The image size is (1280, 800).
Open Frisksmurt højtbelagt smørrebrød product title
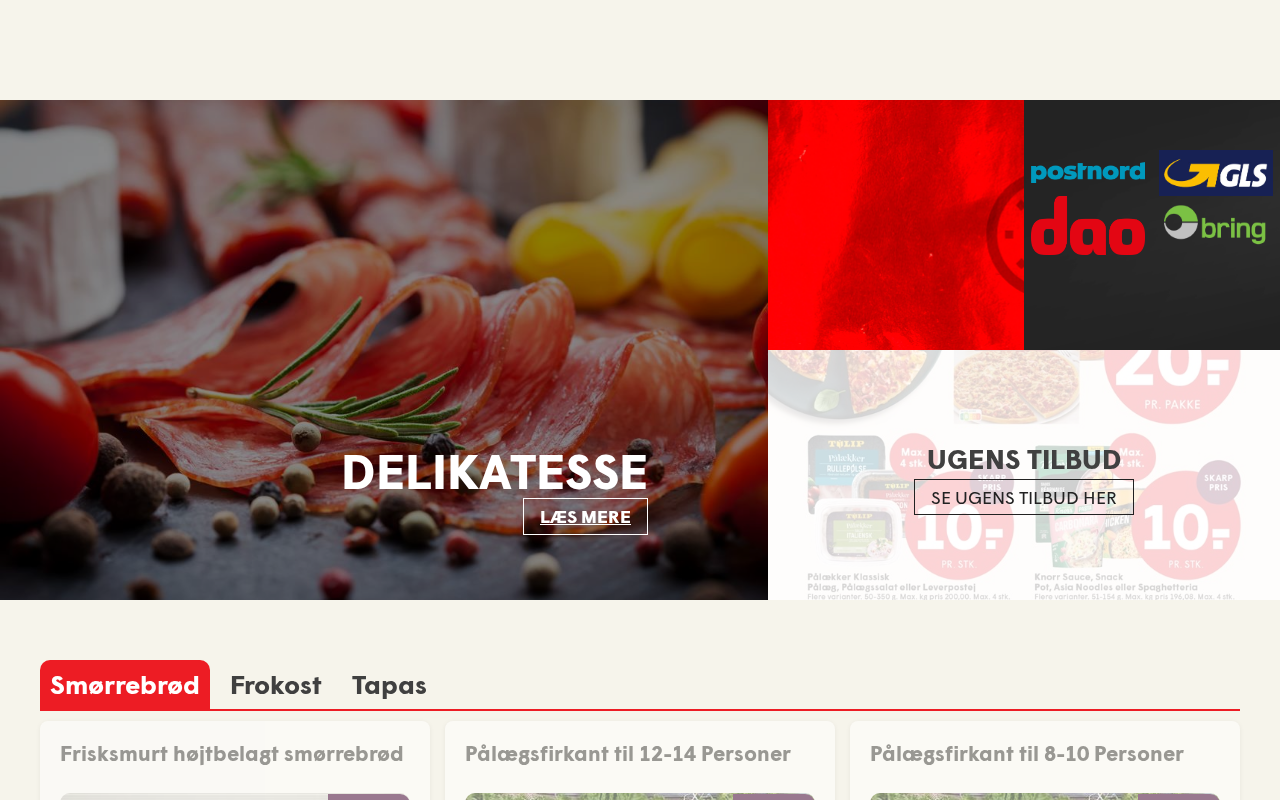coord(232,754)
